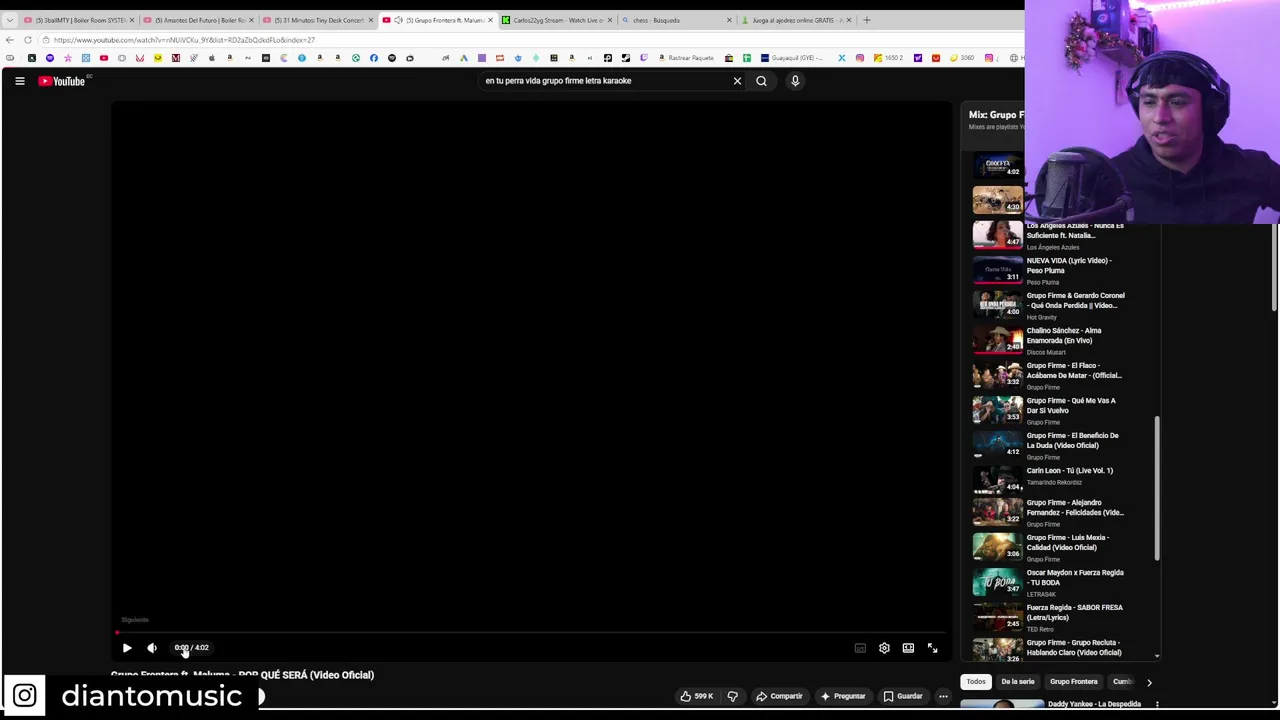This screenshot has height=720, width=1280.
Task: Click the Preguntar button
Action: [x=843, y=696]
